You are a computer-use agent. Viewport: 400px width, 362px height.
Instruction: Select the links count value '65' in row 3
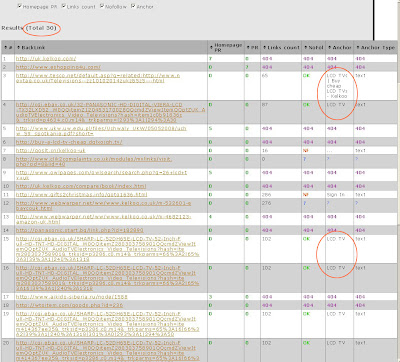tap(265, 76)
